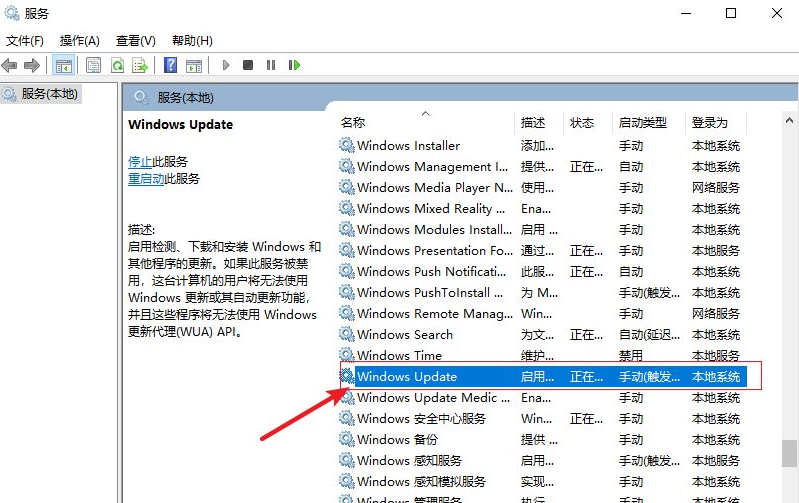Click the services list scrollbar thumb
The width and height of the screenshot is (799, 503).
pyautogui.click(x=789, y=454)
